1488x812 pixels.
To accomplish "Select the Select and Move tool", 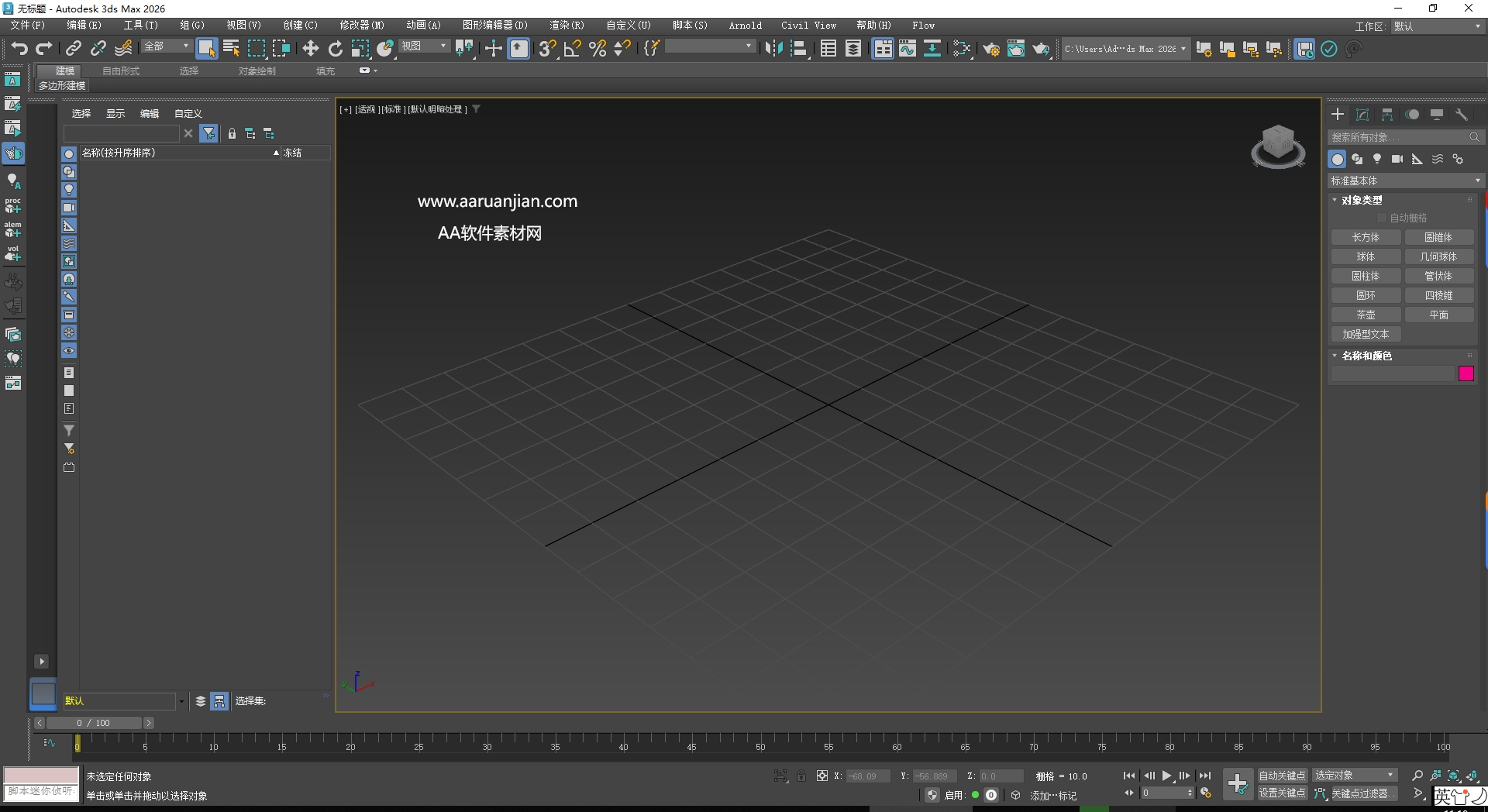I will point(310,49).
